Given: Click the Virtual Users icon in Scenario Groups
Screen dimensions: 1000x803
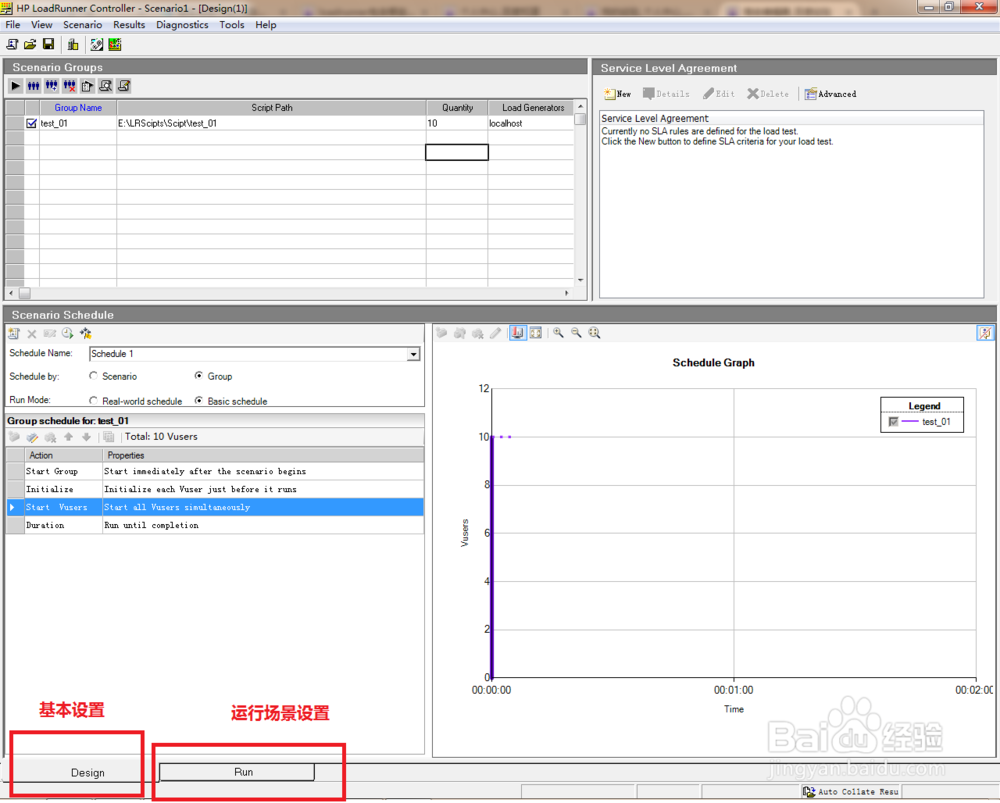Looking at the screenshot, I should [x=34, y=85].
